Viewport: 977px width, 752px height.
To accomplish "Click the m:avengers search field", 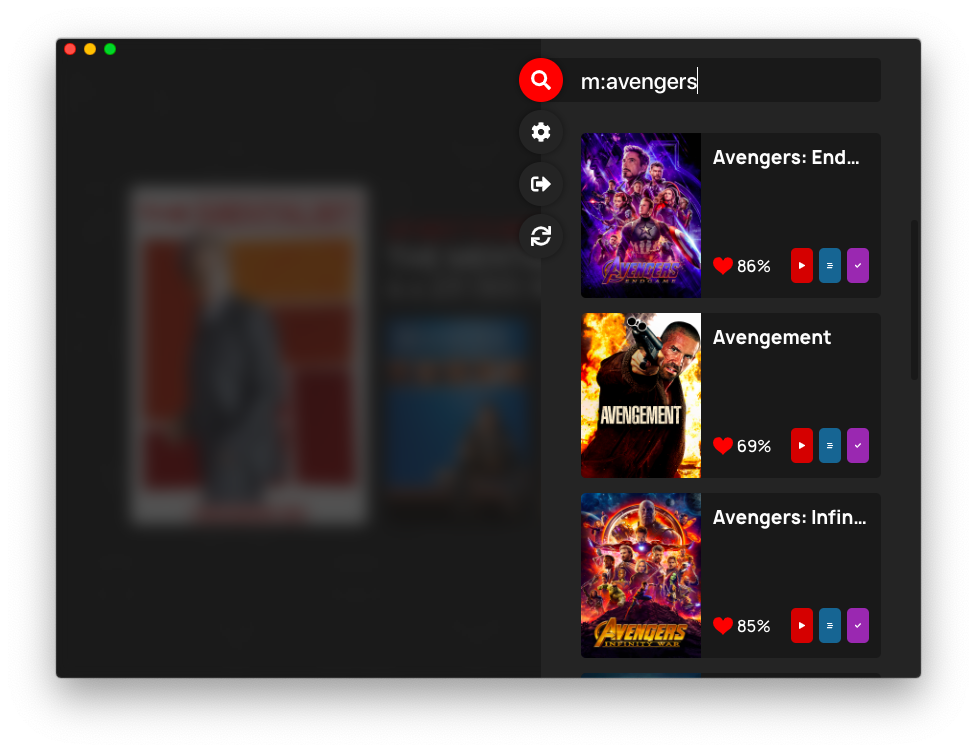I will (725, 81).
